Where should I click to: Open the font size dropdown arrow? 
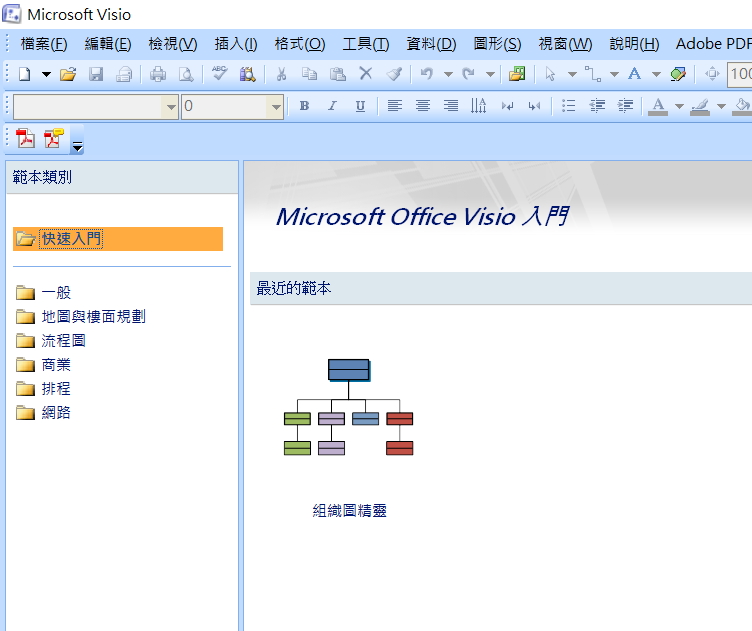[276, 106]
